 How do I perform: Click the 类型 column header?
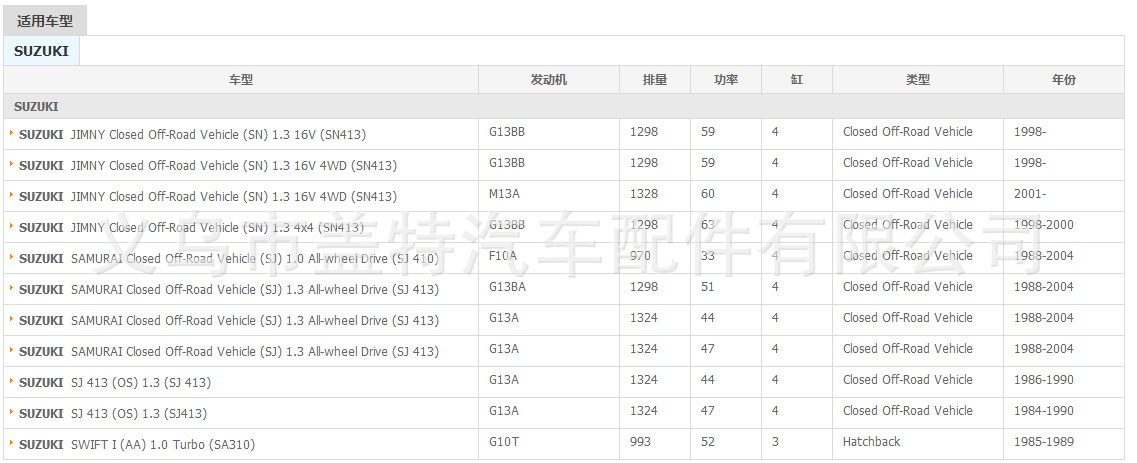[x=917, y=80]
